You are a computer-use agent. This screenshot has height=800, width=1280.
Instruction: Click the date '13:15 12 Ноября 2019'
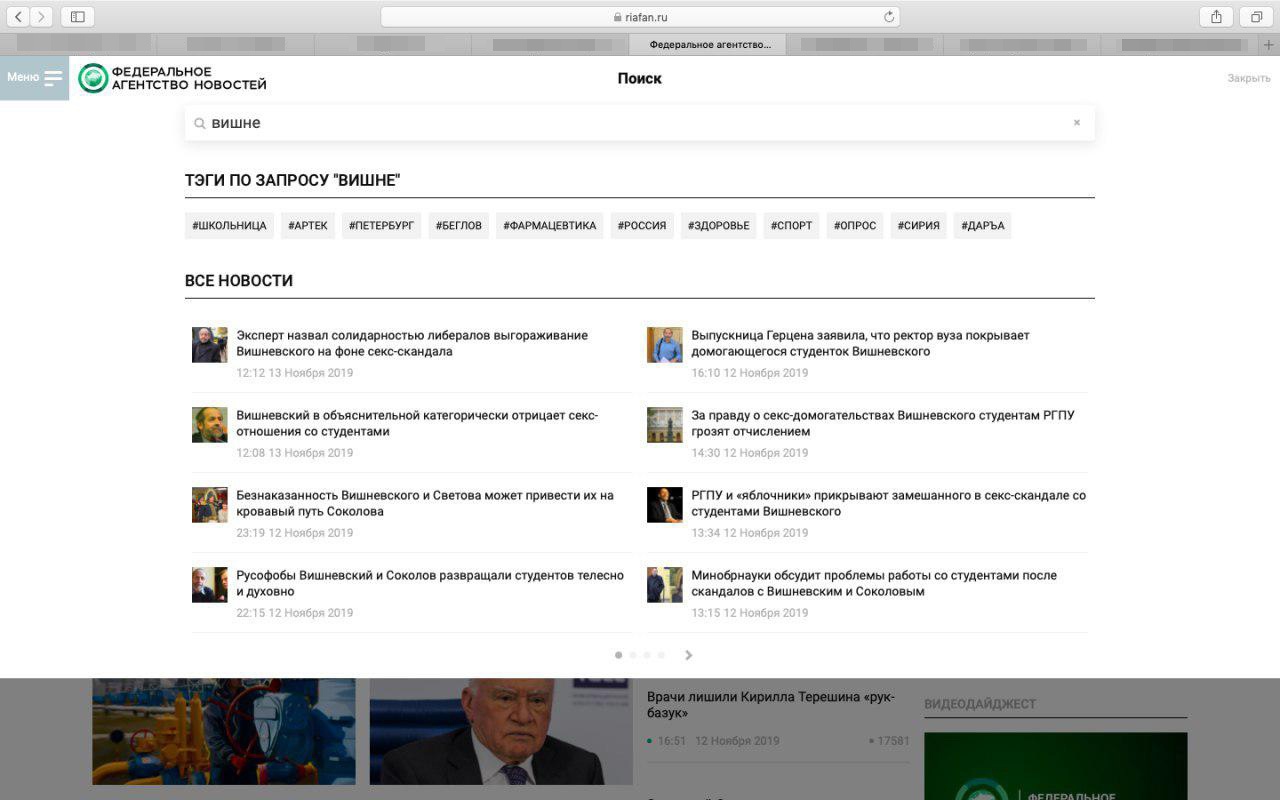750,613
